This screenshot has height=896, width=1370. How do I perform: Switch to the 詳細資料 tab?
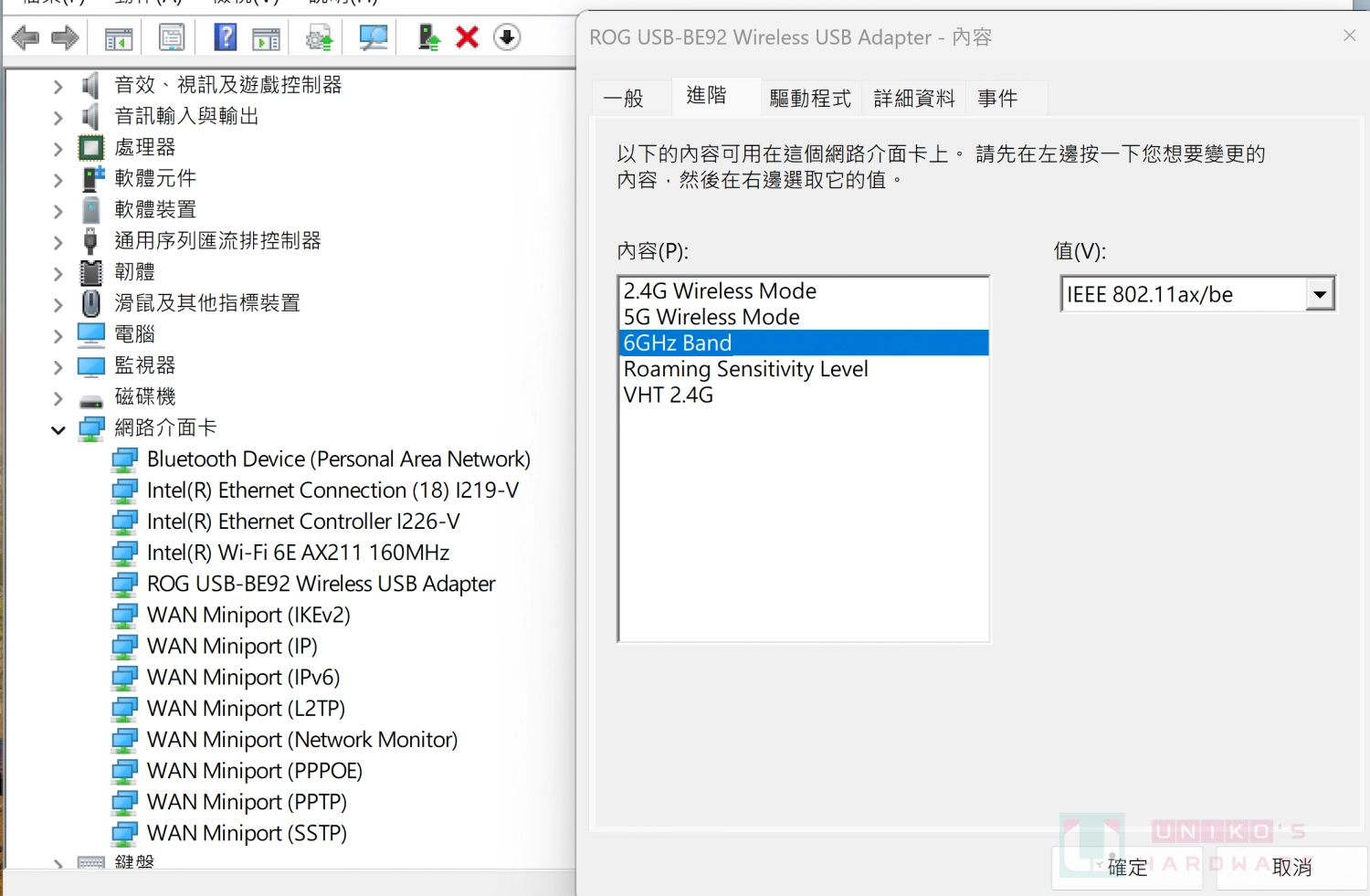point(914,99)
